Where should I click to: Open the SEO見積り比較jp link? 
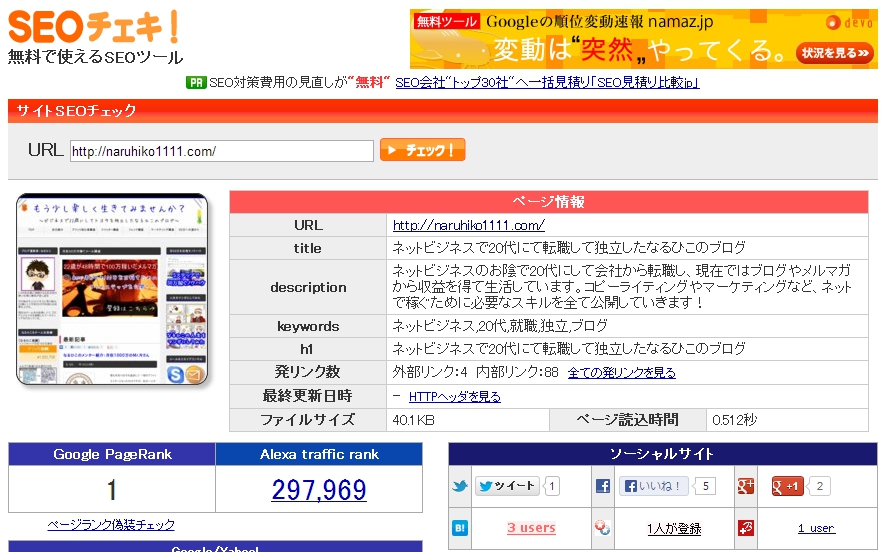547,82
